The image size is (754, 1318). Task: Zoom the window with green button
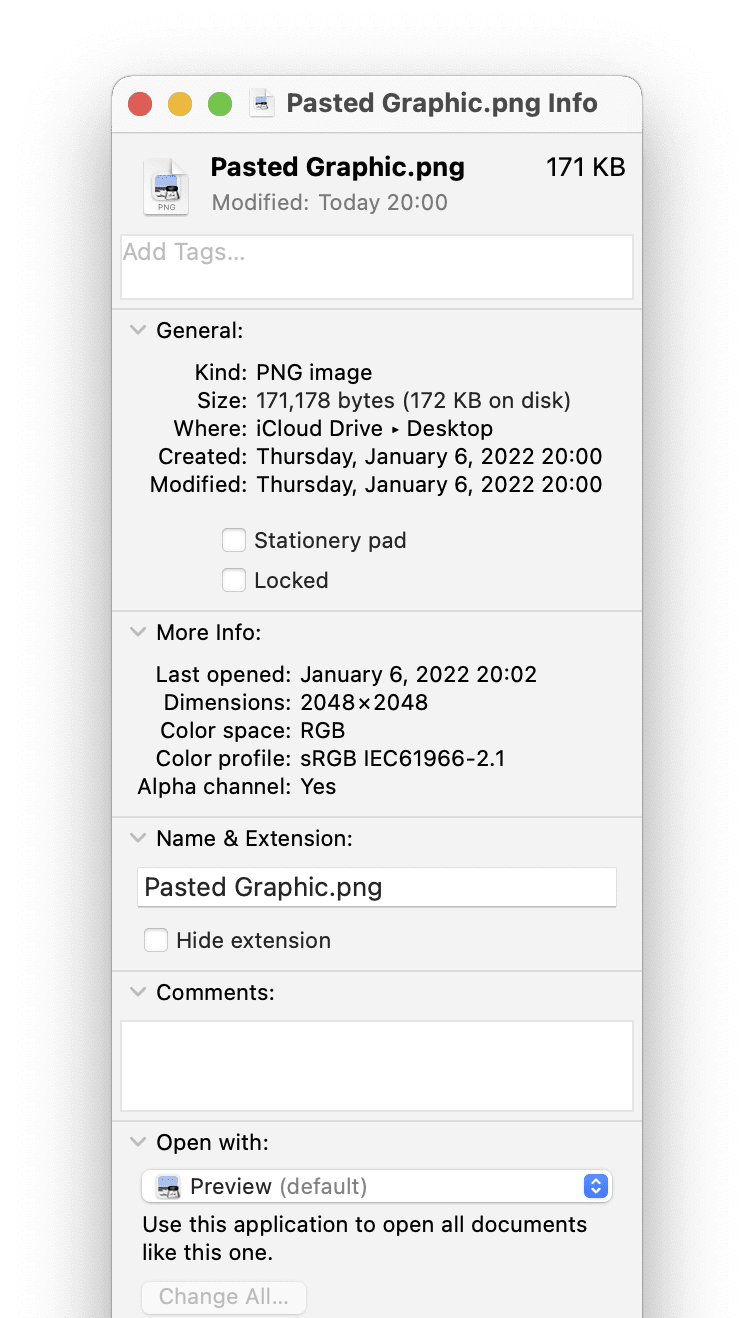pos(220,104)
